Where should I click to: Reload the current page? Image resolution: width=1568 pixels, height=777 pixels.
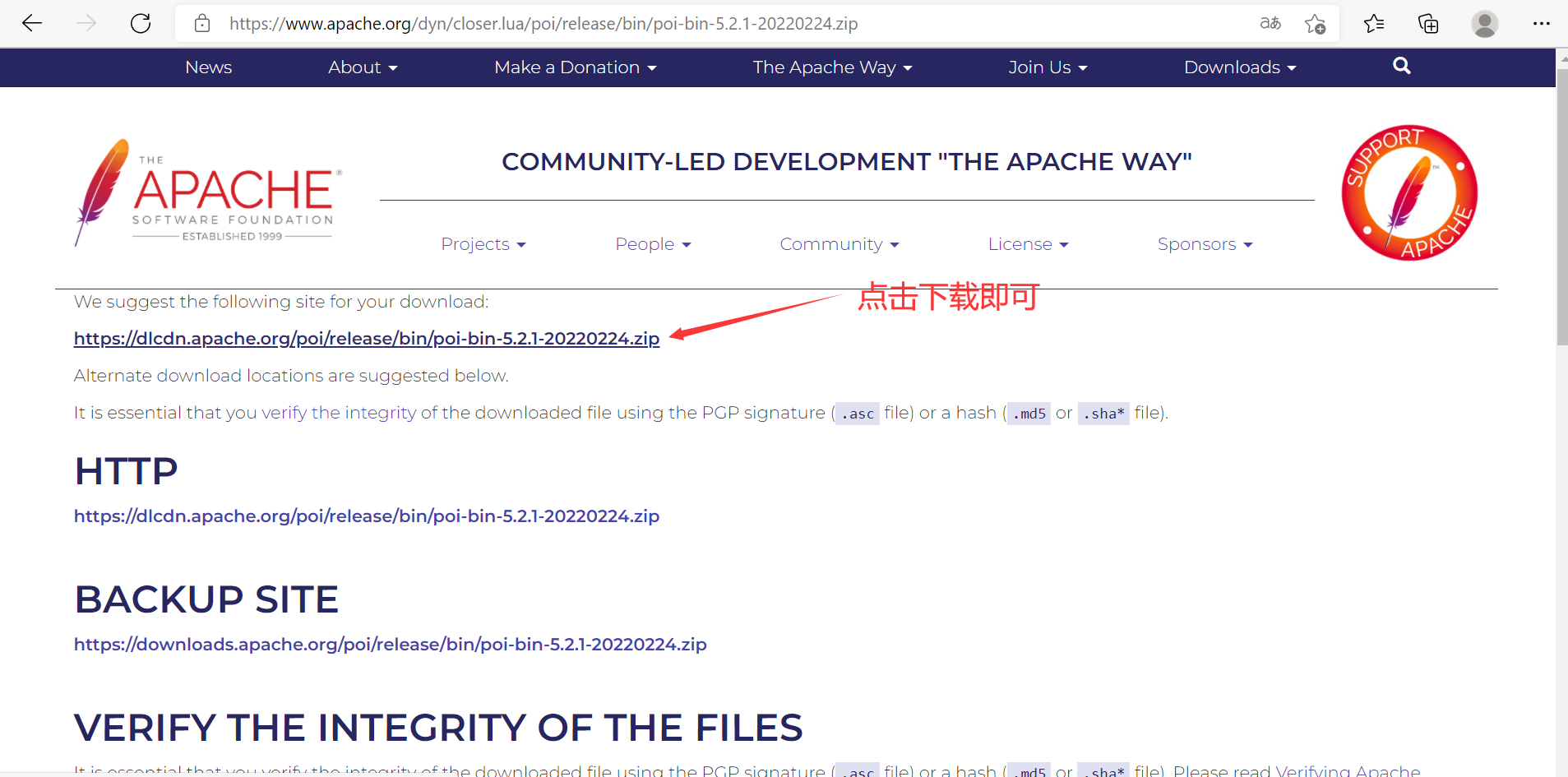[x=141, y=23]
